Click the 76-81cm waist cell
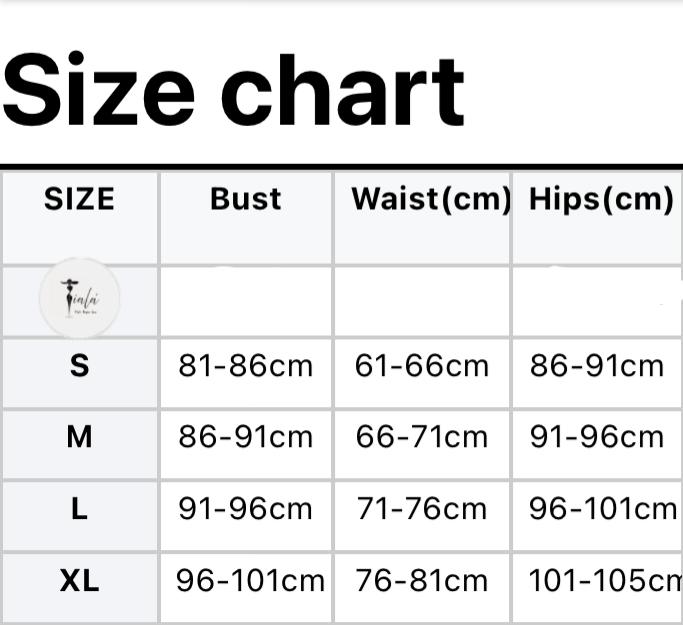This screenshot has width=683, height=625. [x=422, y=581]
